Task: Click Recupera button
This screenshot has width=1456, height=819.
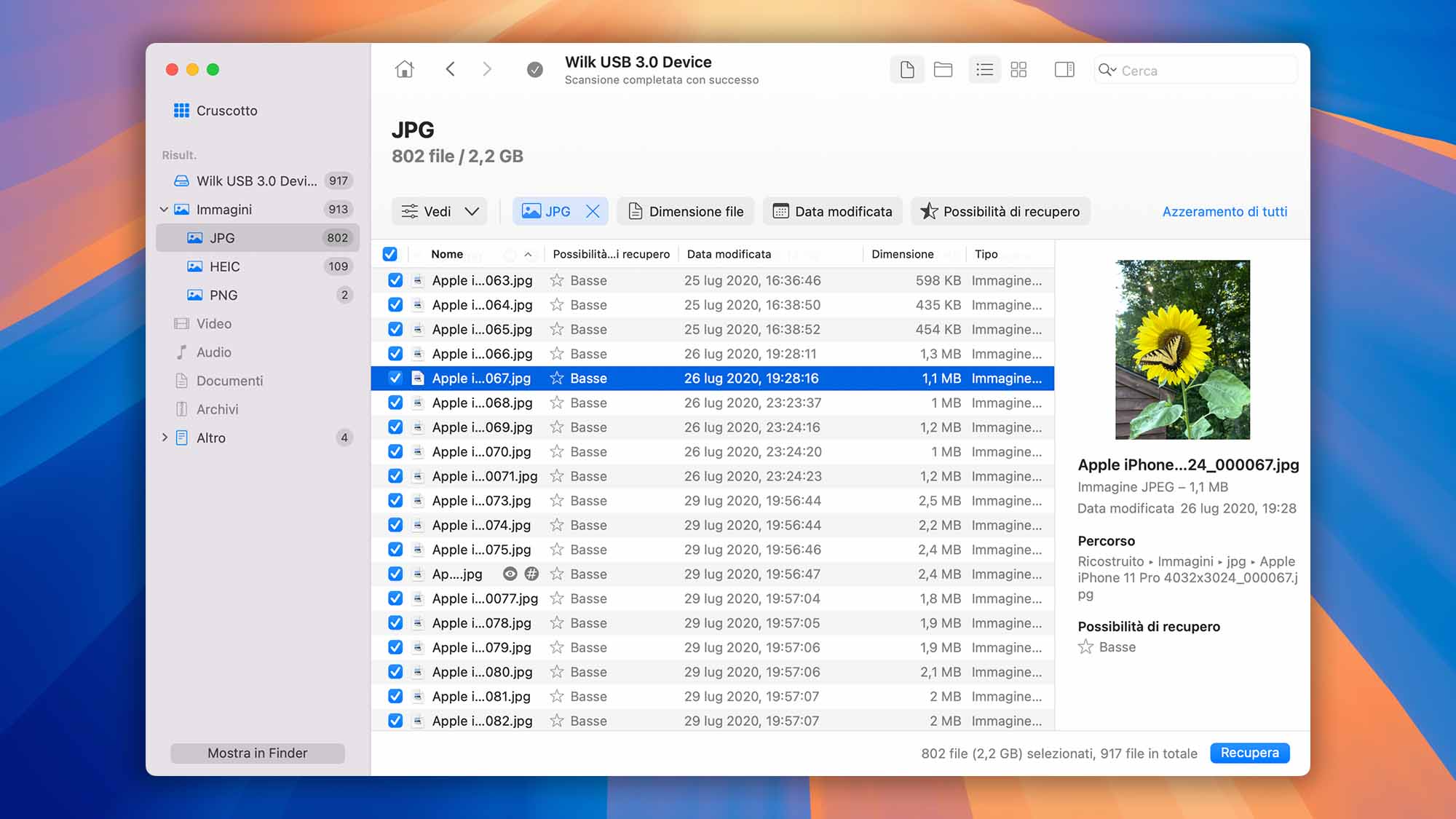Action: (x=1249, y=753)
